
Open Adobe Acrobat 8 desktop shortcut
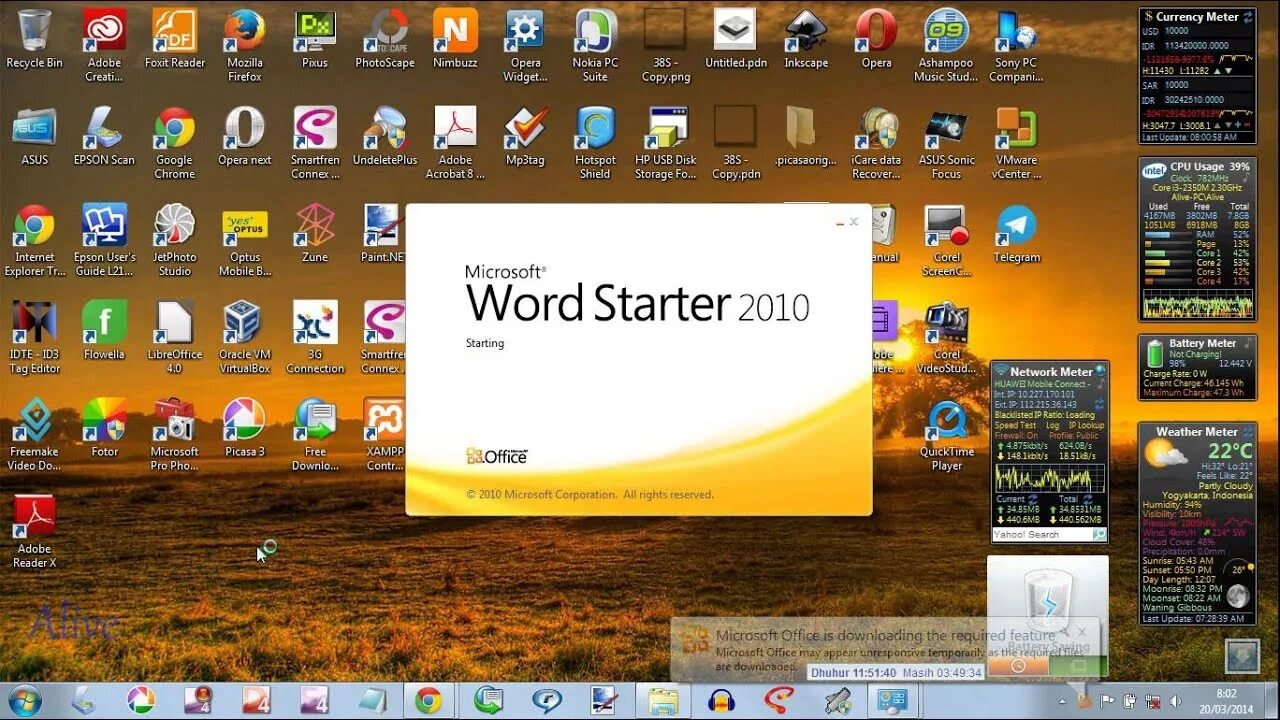[455, 143]
